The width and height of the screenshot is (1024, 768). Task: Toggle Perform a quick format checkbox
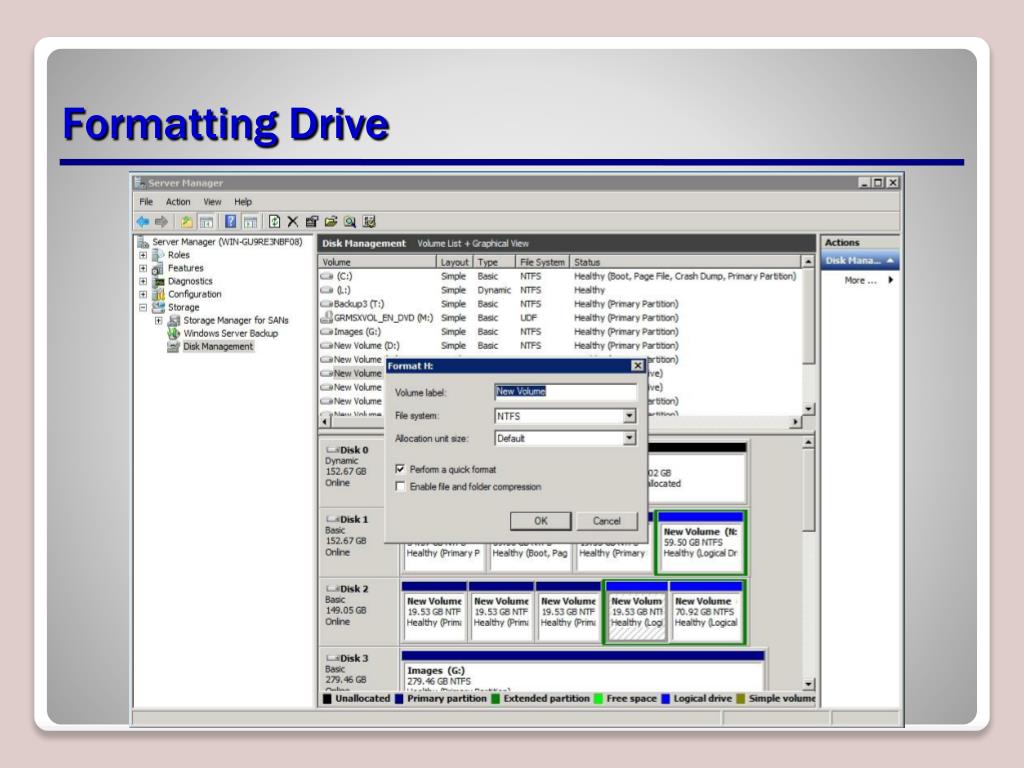click(x=400, y=469)
